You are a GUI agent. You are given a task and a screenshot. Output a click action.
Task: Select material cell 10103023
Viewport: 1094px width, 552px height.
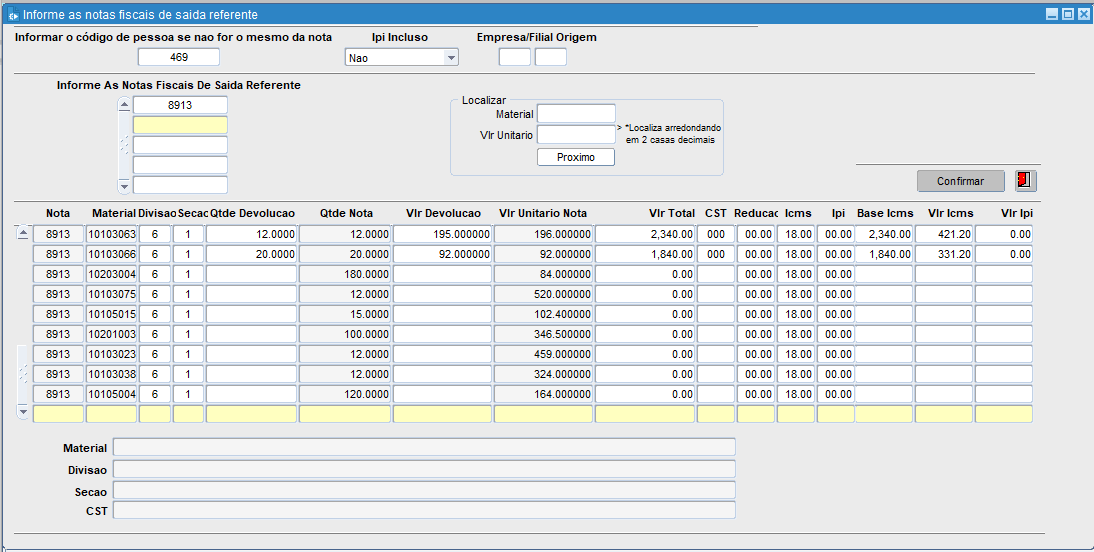click(x=112, y=354)
